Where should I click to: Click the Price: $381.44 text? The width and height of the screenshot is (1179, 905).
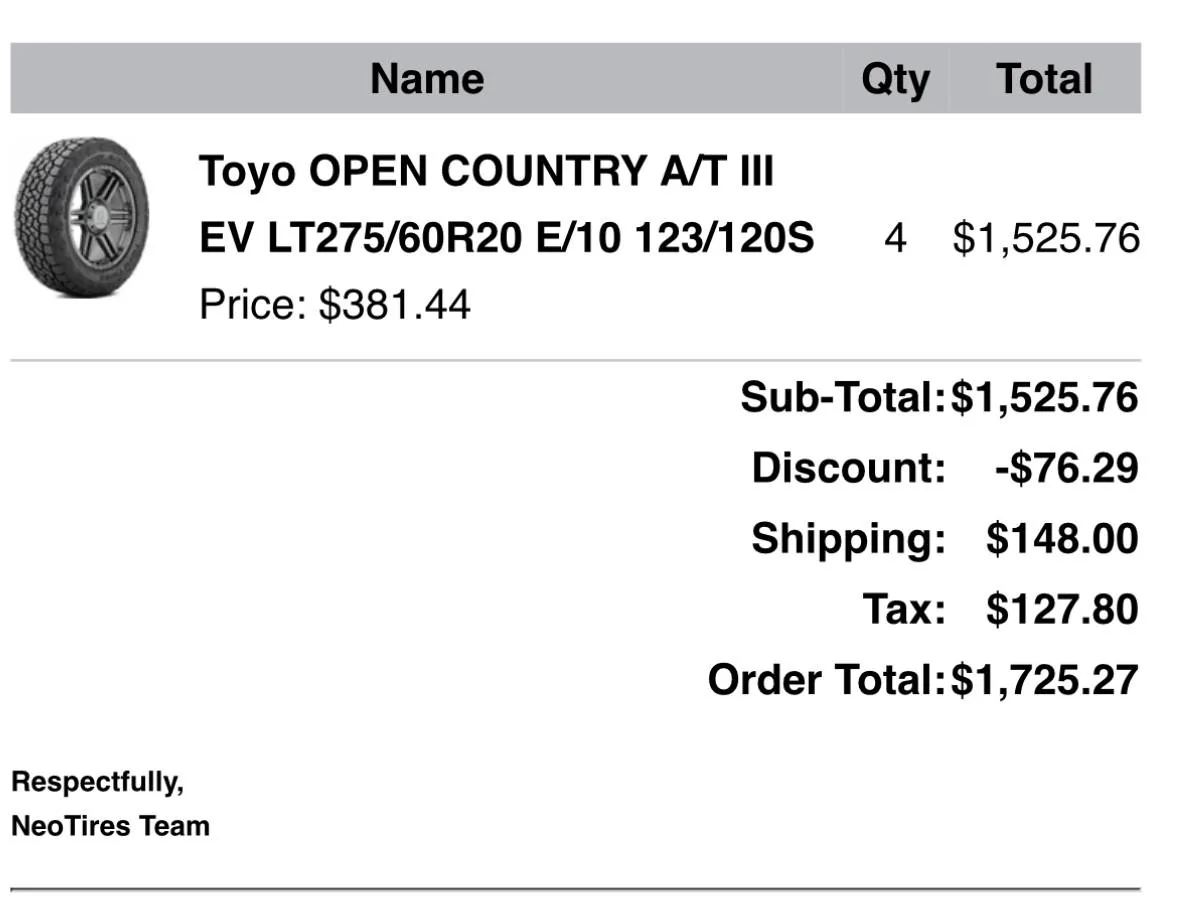click(x=335, y=304)
